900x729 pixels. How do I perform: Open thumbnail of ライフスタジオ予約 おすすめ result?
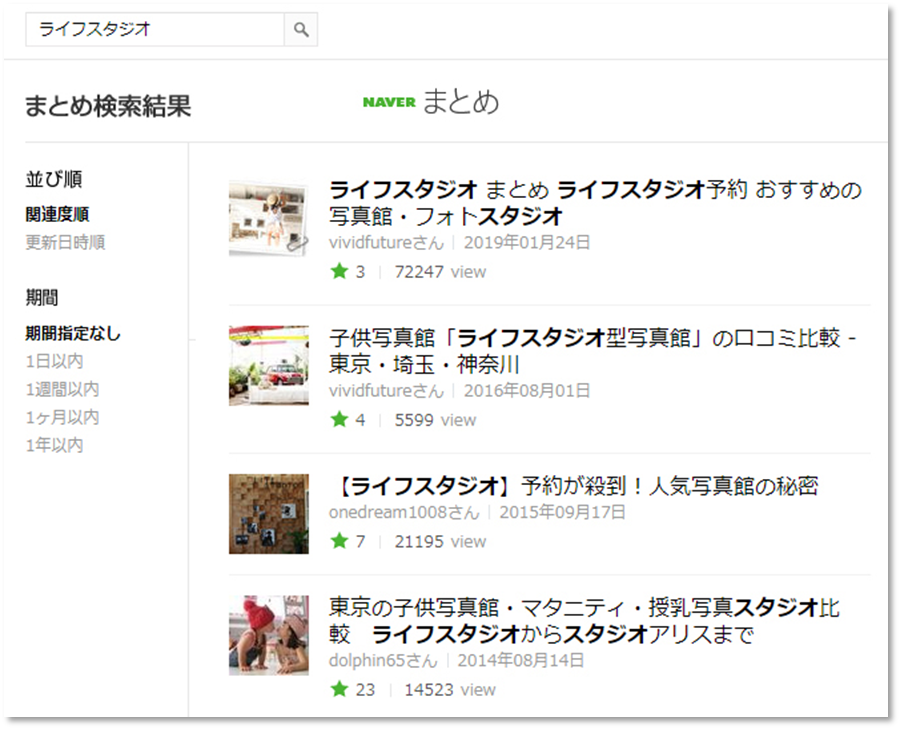click(x=269, y=219)
